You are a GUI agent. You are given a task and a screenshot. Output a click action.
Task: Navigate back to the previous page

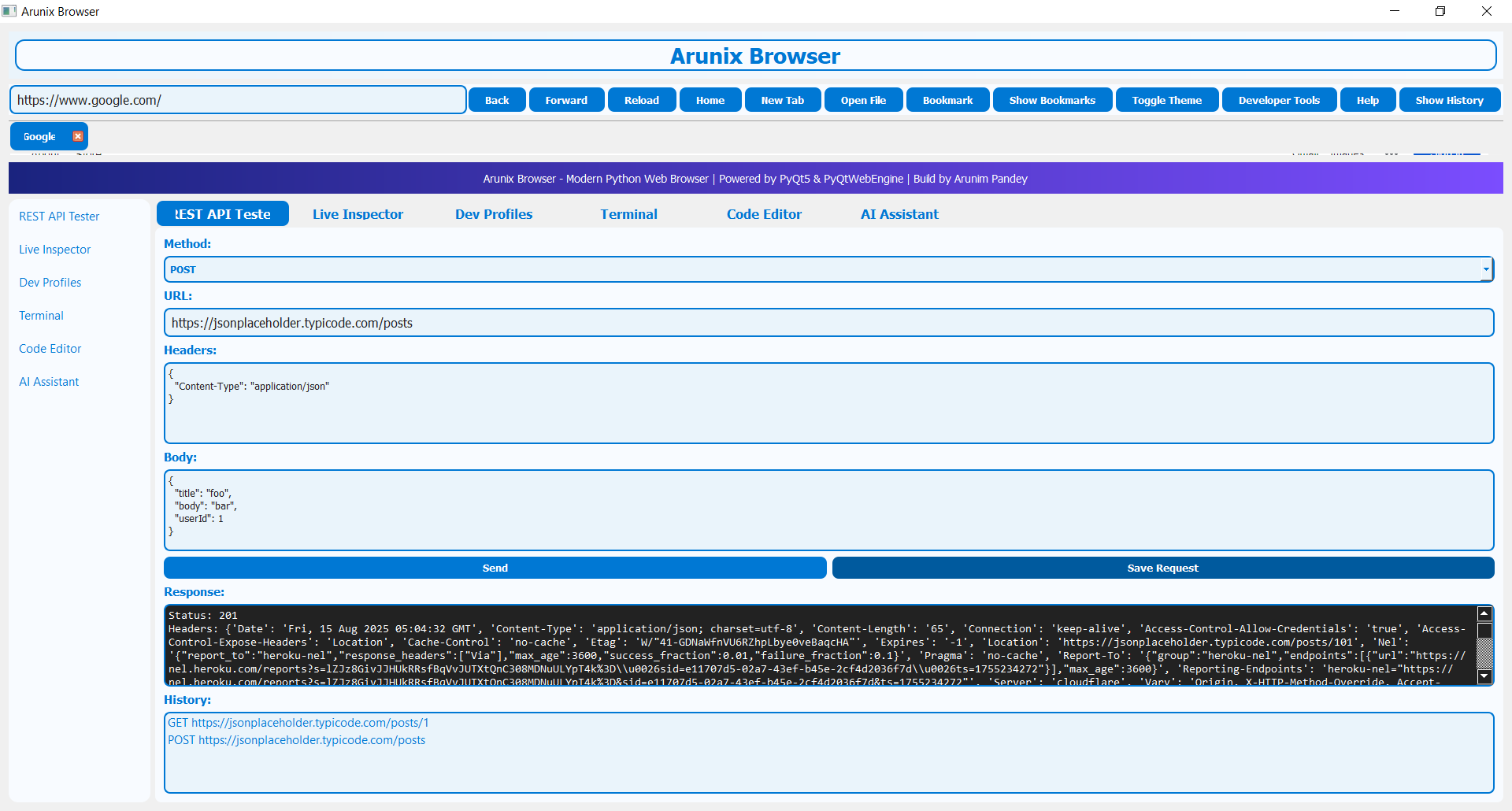(497, 99)
